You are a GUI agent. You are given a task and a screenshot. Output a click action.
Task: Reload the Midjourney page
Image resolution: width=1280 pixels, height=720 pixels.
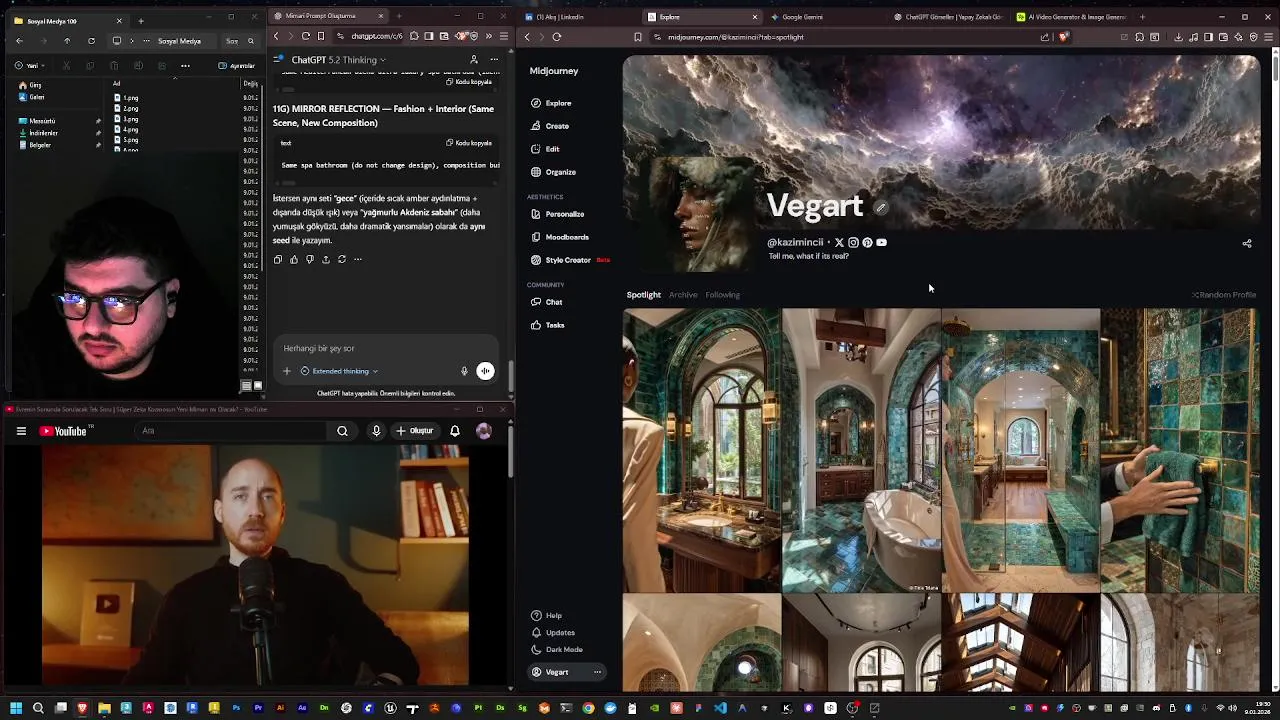[557, 37]
